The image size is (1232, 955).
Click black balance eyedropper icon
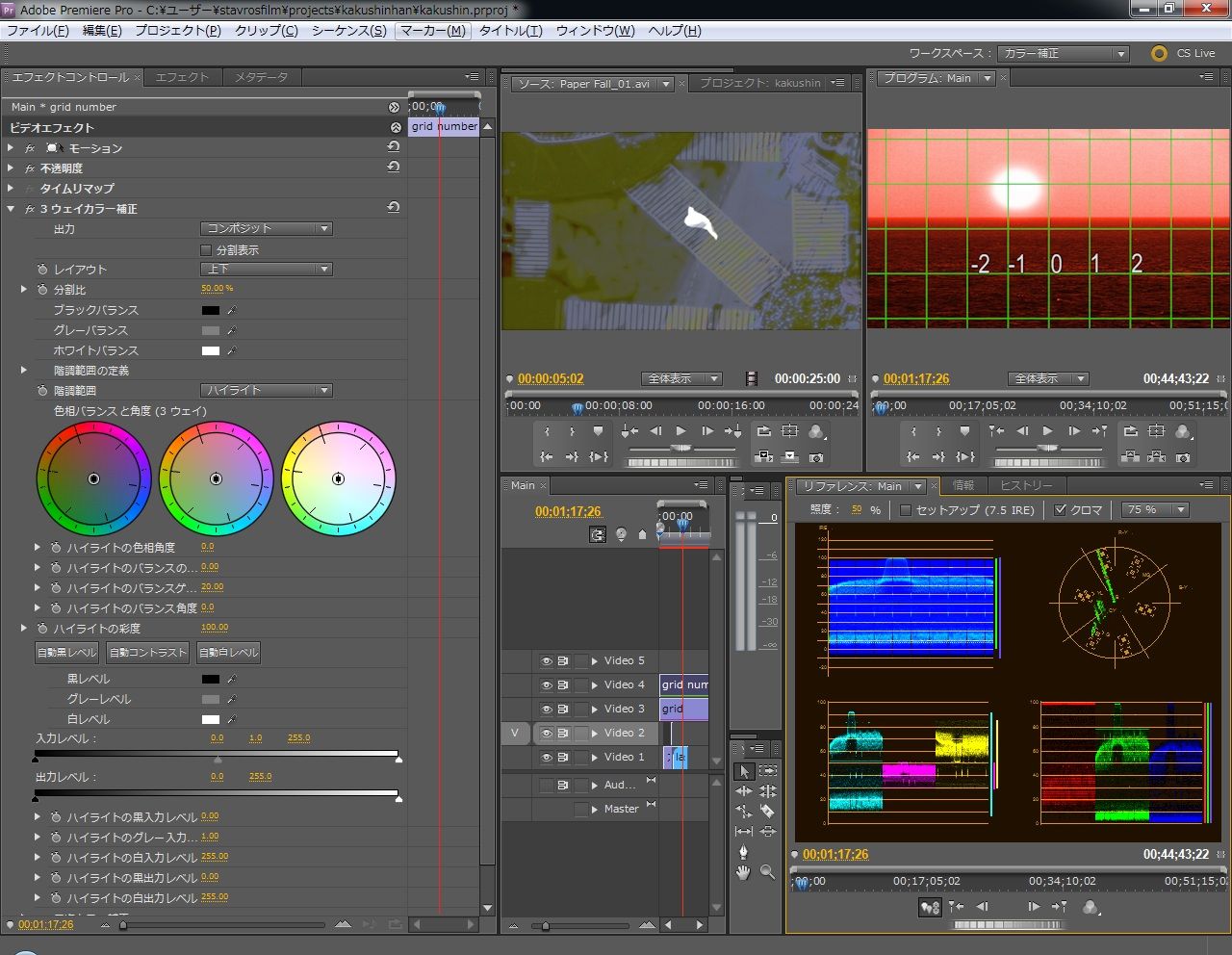click(x=232, y=310)
